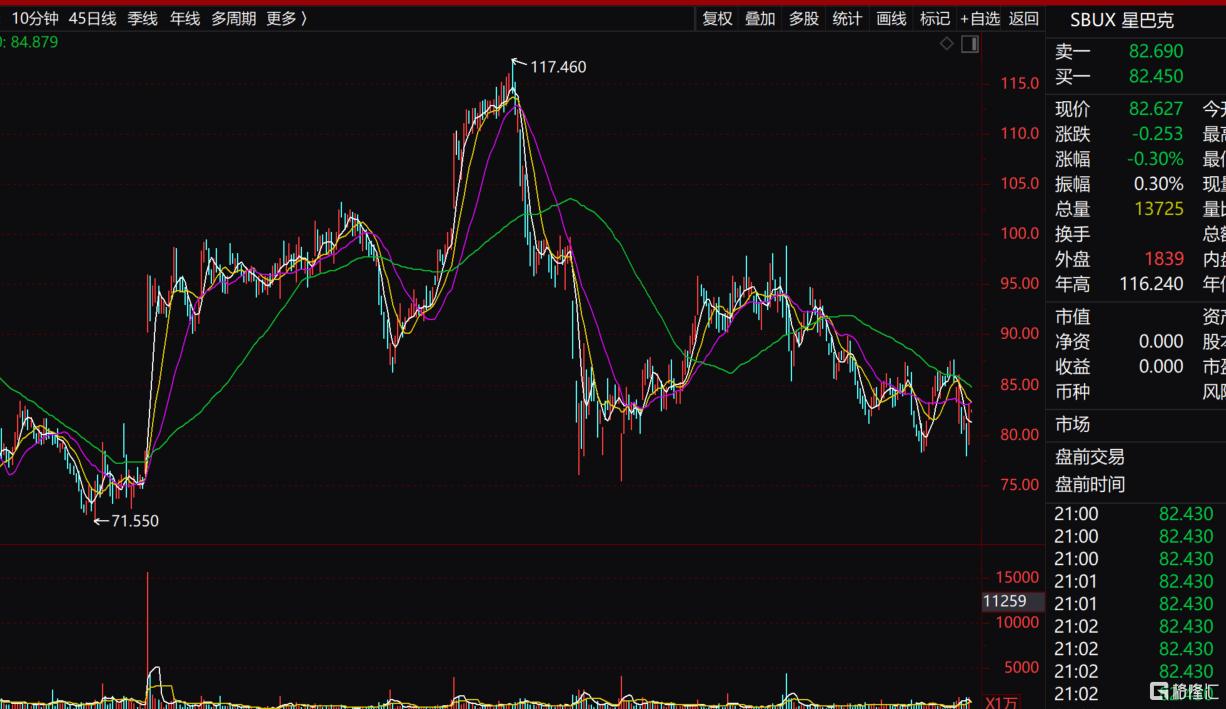Viewport: 1226px width, 709px height.
Task: Click the 117.460 high price marker
Action: tap(558, 67)
